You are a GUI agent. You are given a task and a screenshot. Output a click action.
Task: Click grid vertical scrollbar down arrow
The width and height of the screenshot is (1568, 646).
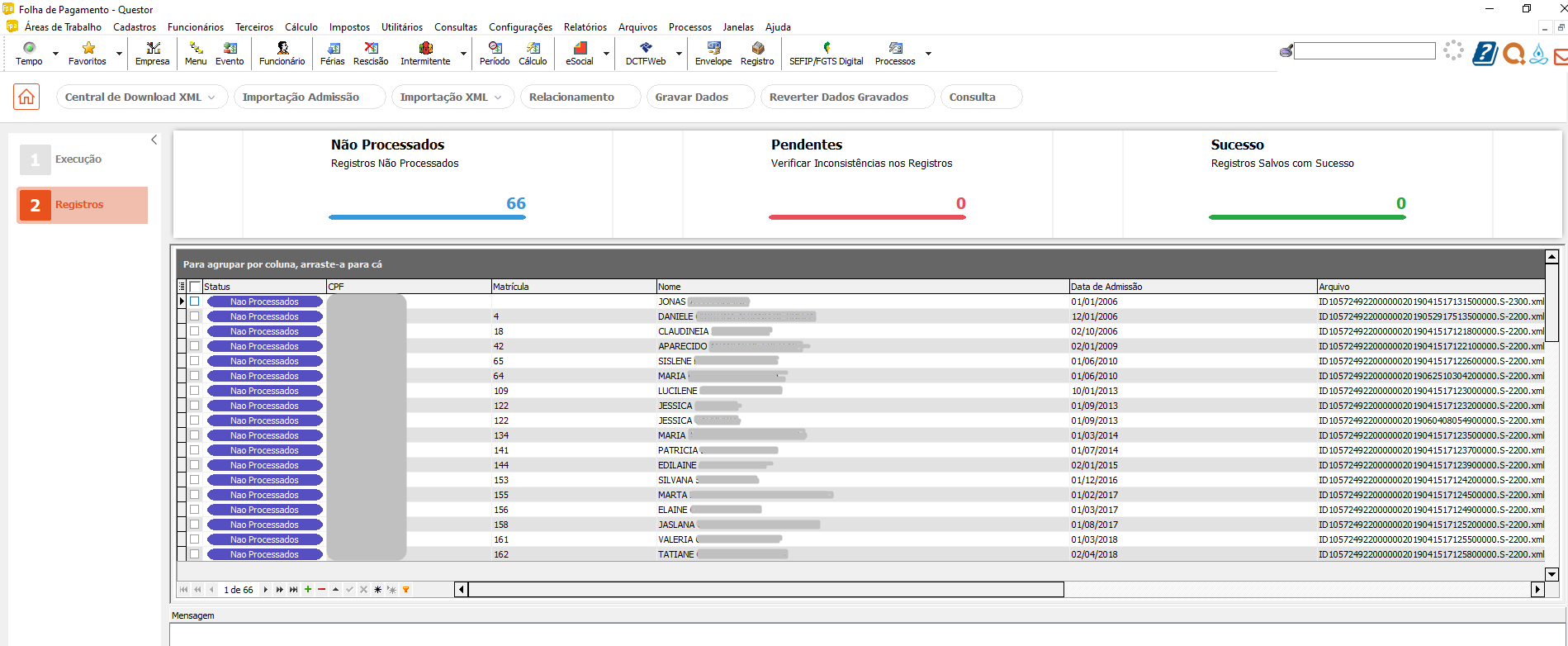(x=1551, y=574)
